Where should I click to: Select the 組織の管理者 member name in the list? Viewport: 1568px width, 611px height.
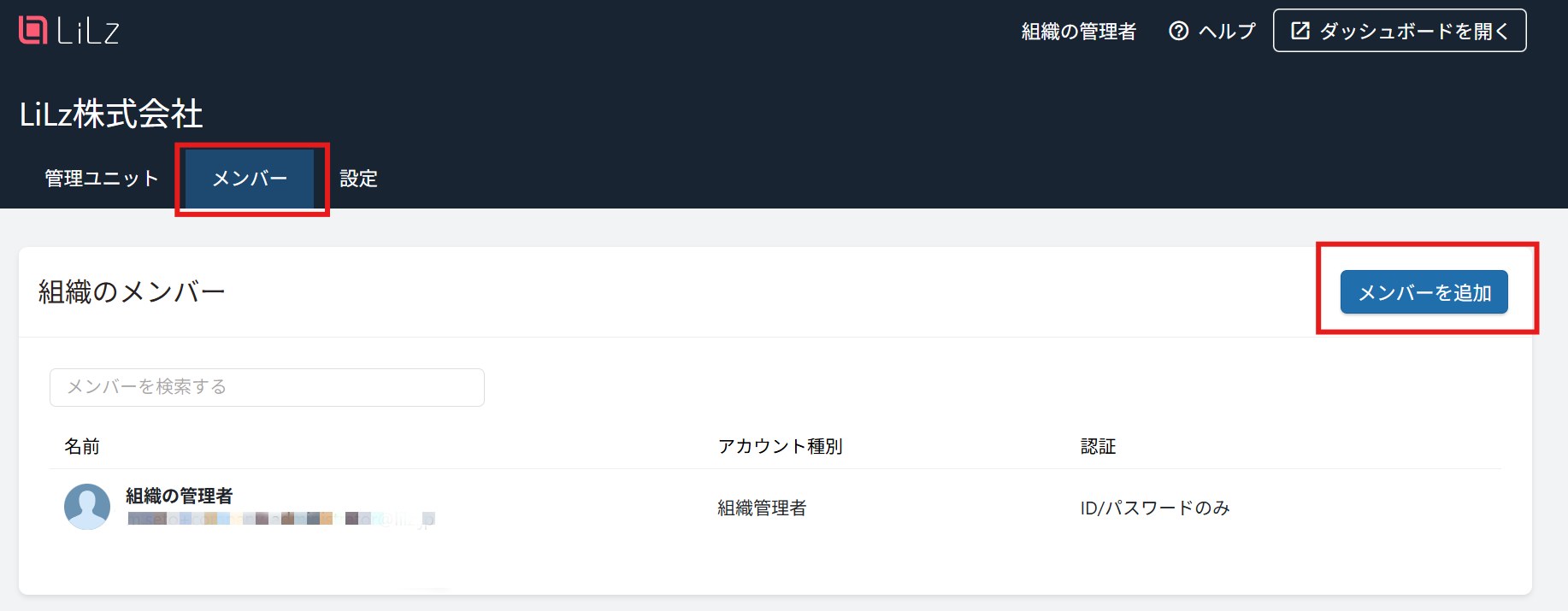(180, 496)
